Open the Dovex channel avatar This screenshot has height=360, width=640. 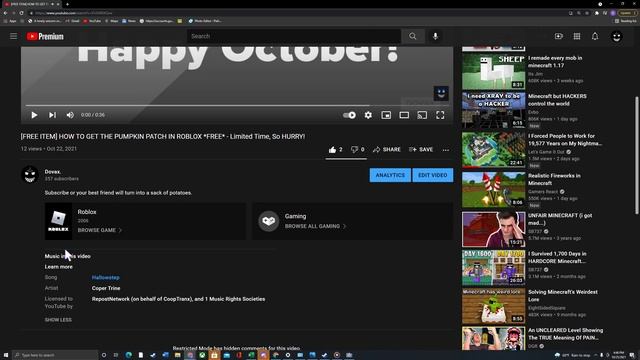(30, 175)
